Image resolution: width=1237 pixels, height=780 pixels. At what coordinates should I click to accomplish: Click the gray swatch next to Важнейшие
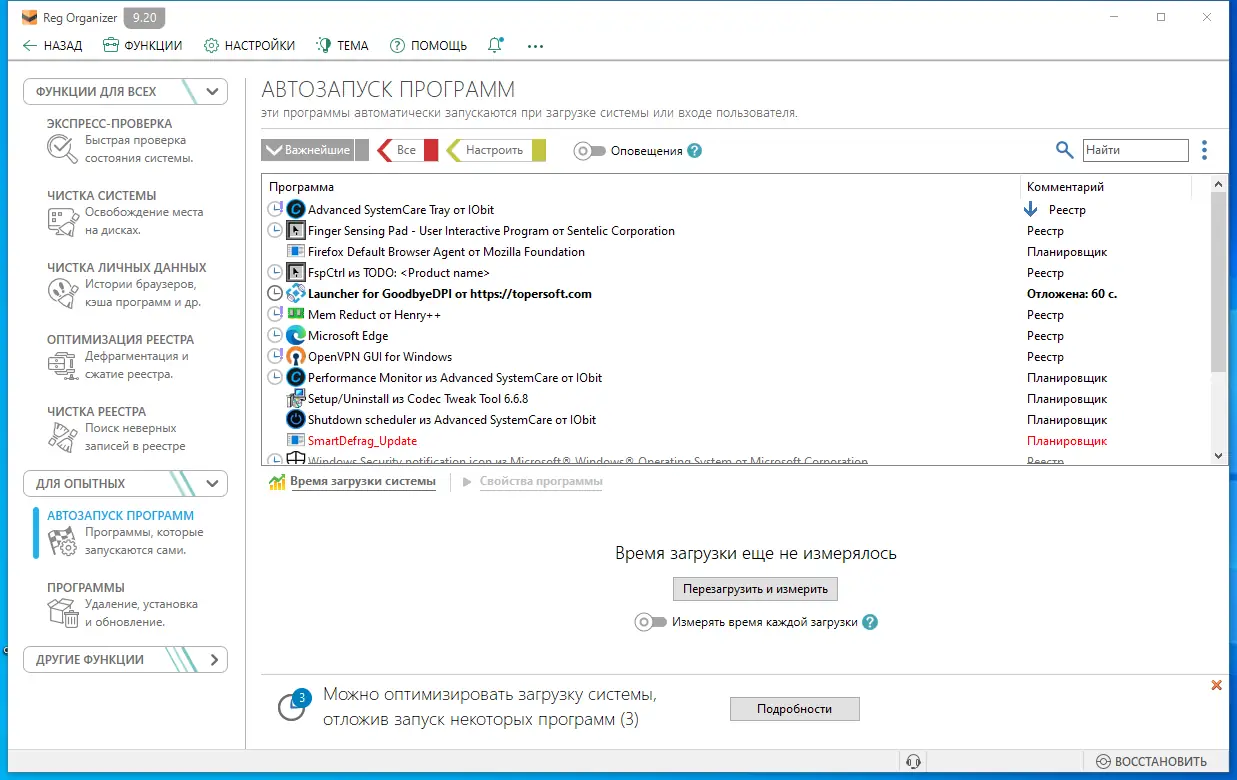362,150
